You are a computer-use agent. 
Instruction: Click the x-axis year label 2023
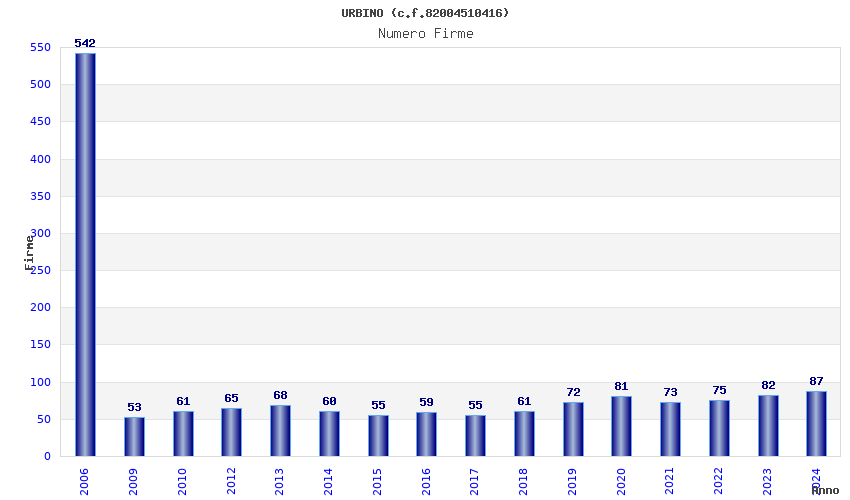coord(767,482)
